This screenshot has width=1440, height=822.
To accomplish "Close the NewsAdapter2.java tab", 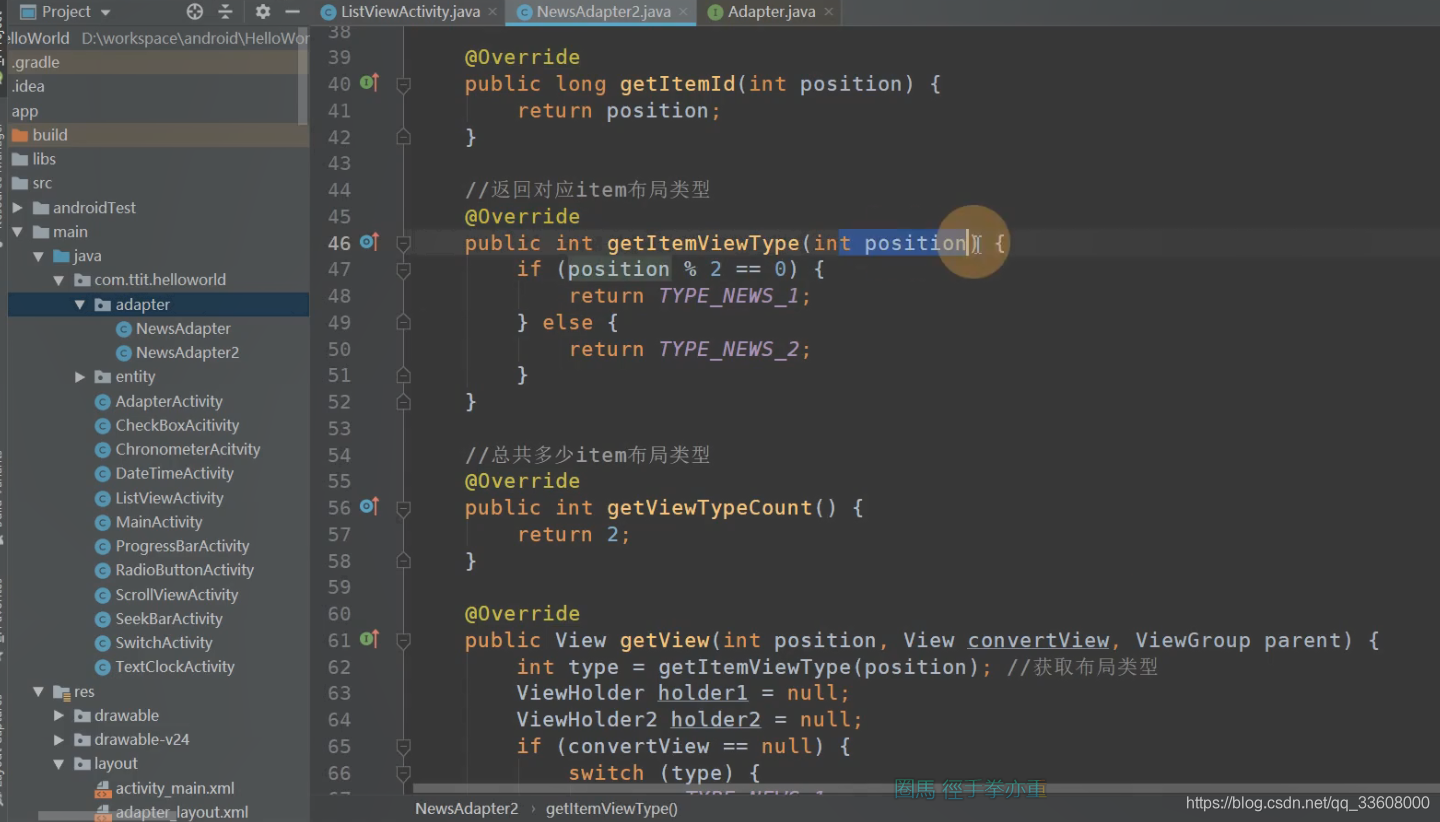I will [x=683, y=12].
